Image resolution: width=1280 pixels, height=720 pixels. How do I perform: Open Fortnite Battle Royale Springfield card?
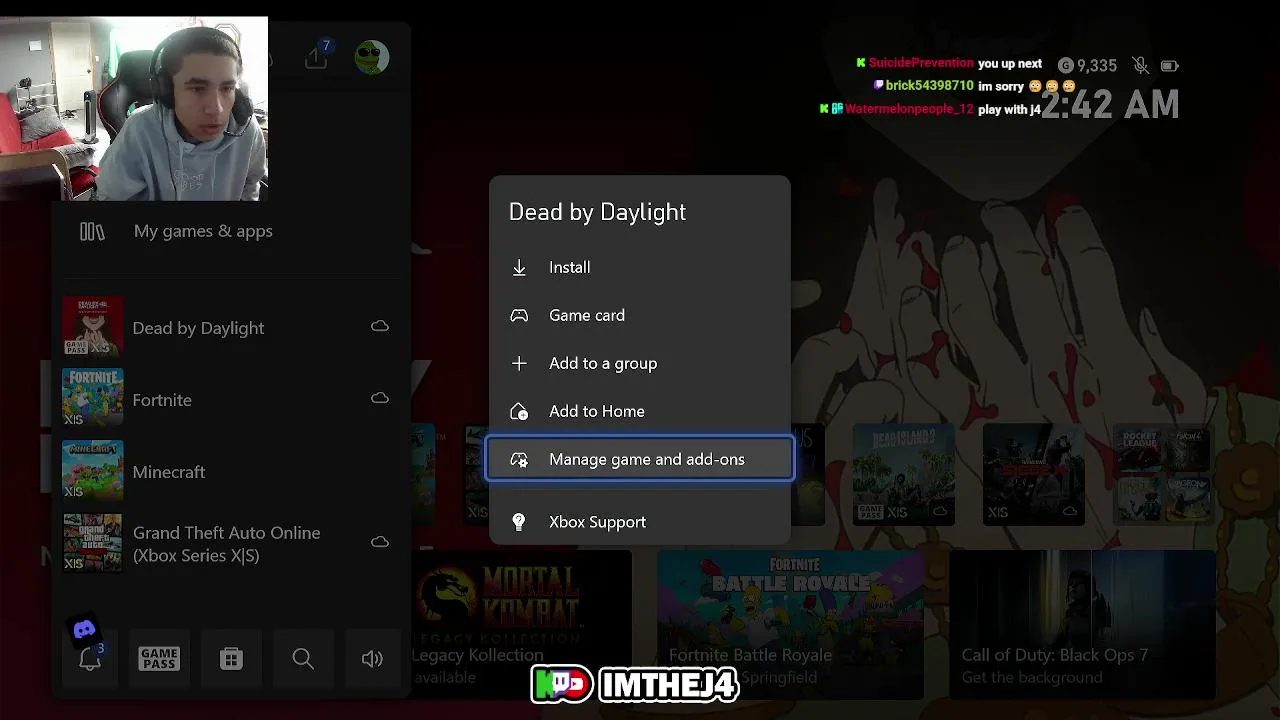[790, 624]
